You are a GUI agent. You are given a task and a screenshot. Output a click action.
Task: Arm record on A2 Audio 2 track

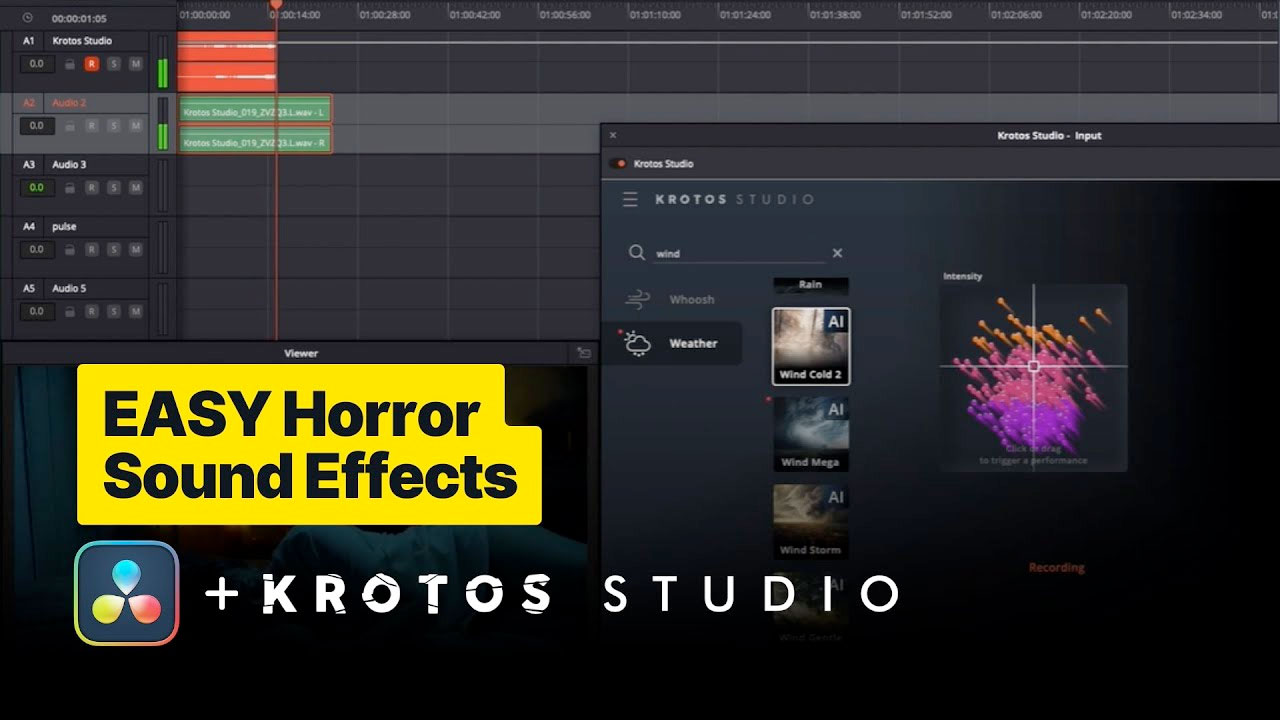(x=92, y=126)
